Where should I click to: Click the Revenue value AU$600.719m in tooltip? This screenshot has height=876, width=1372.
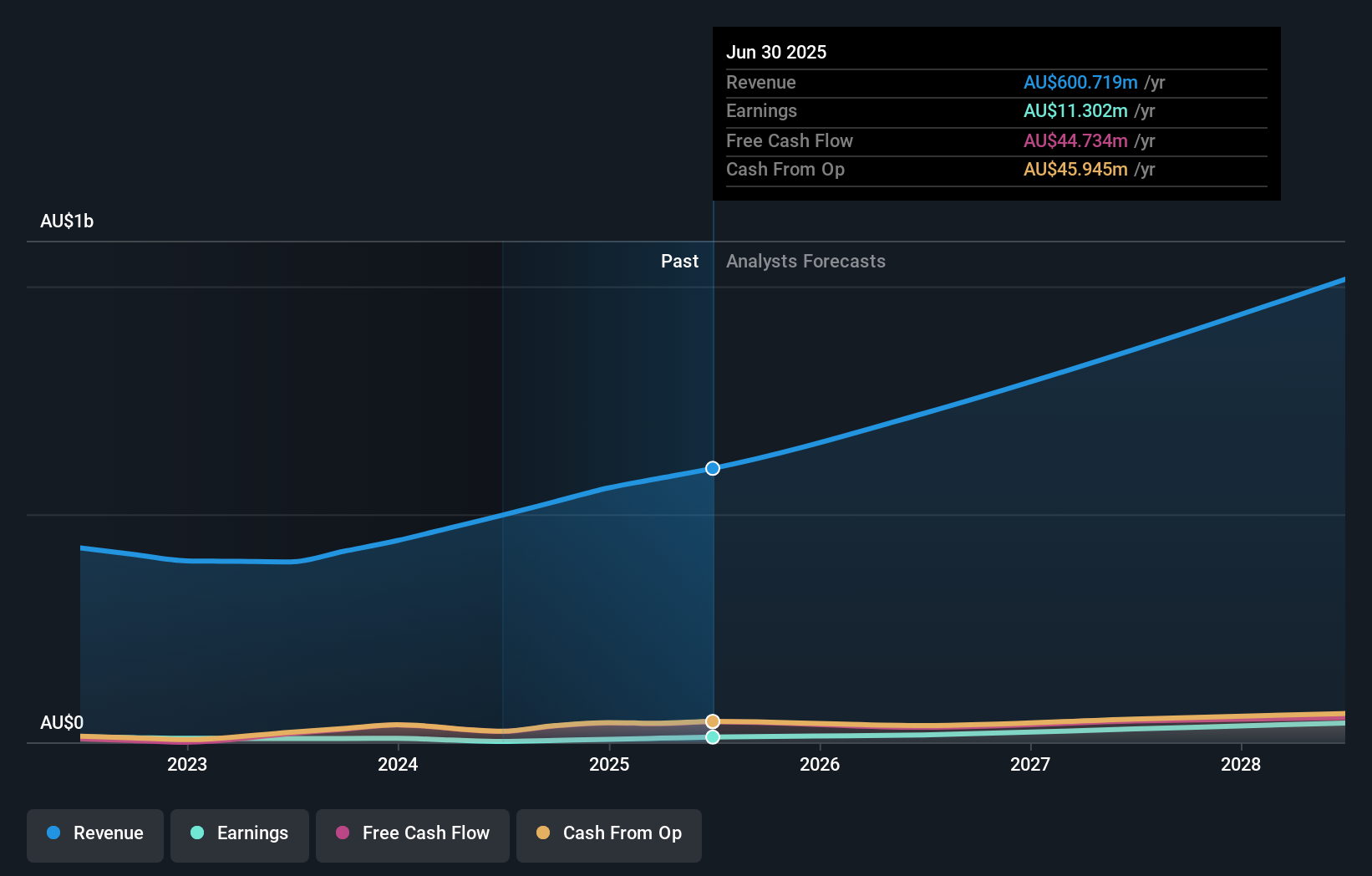tap(1080, 82)
